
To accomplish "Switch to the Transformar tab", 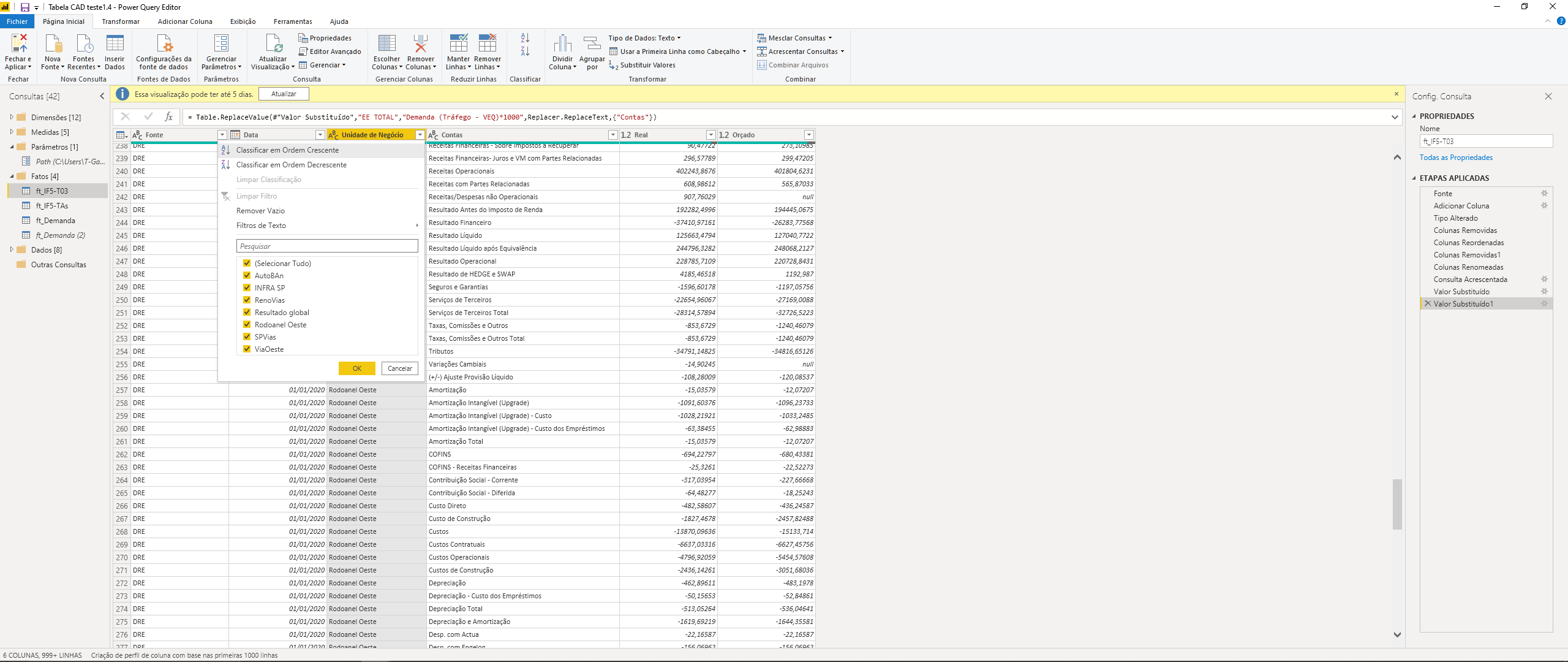I will (121, 21).
